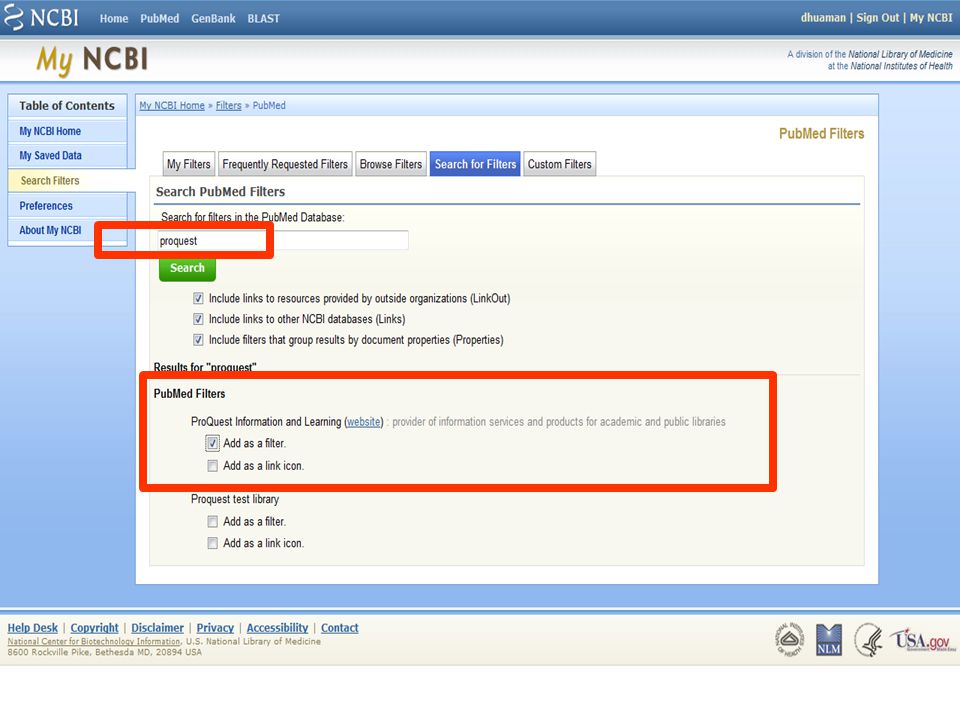Click My NCBI Home breadcrumb link
Screen dimensions: 960x720
(x=172, y=105)
